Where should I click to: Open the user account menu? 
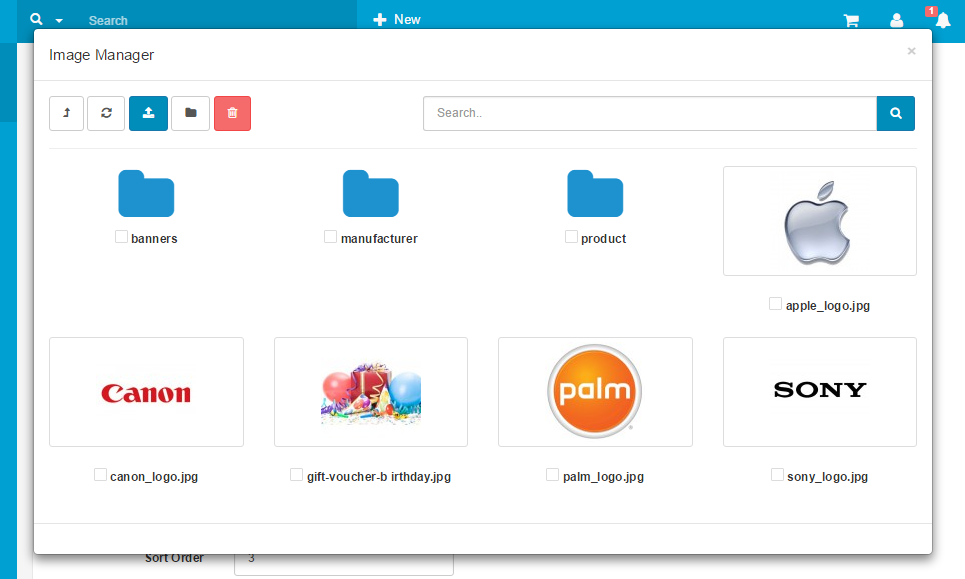(x=897, y=20)
